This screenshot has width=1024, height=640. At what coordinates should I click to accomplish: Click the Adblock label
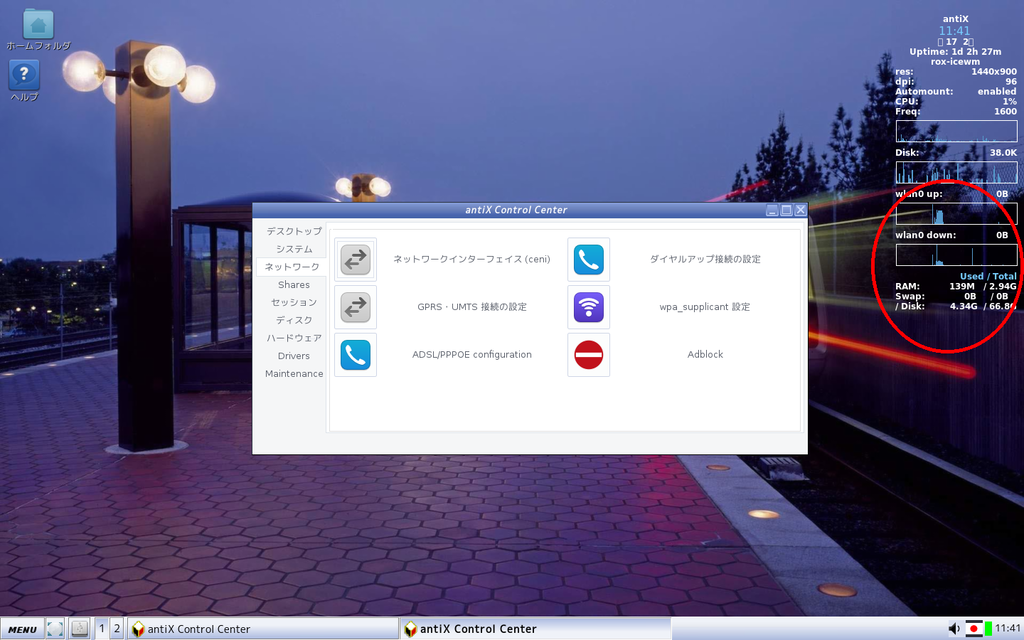click(x=705, y=355)
